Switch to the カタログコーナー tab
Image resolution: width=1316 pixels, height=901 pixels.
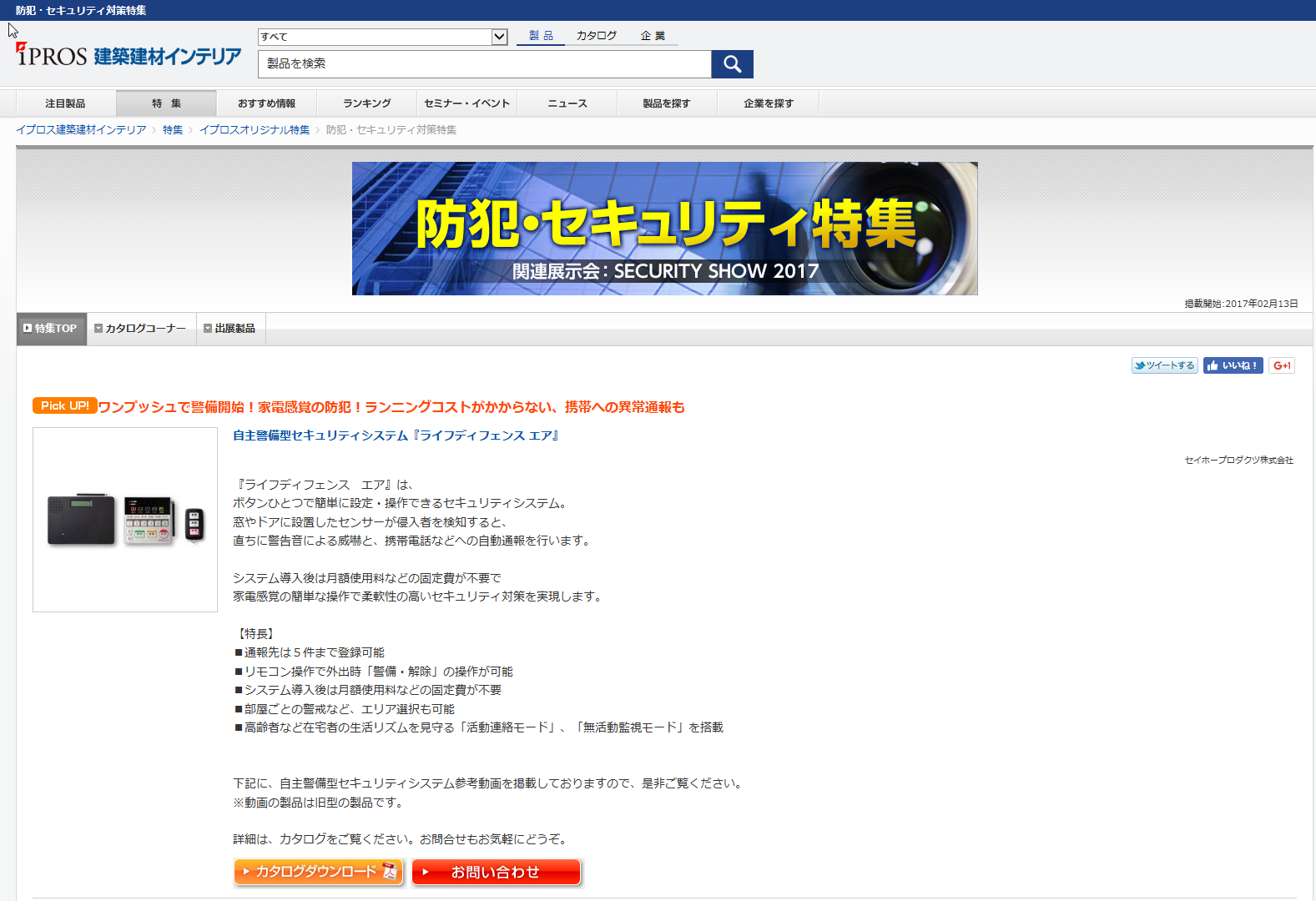[141, 329]
